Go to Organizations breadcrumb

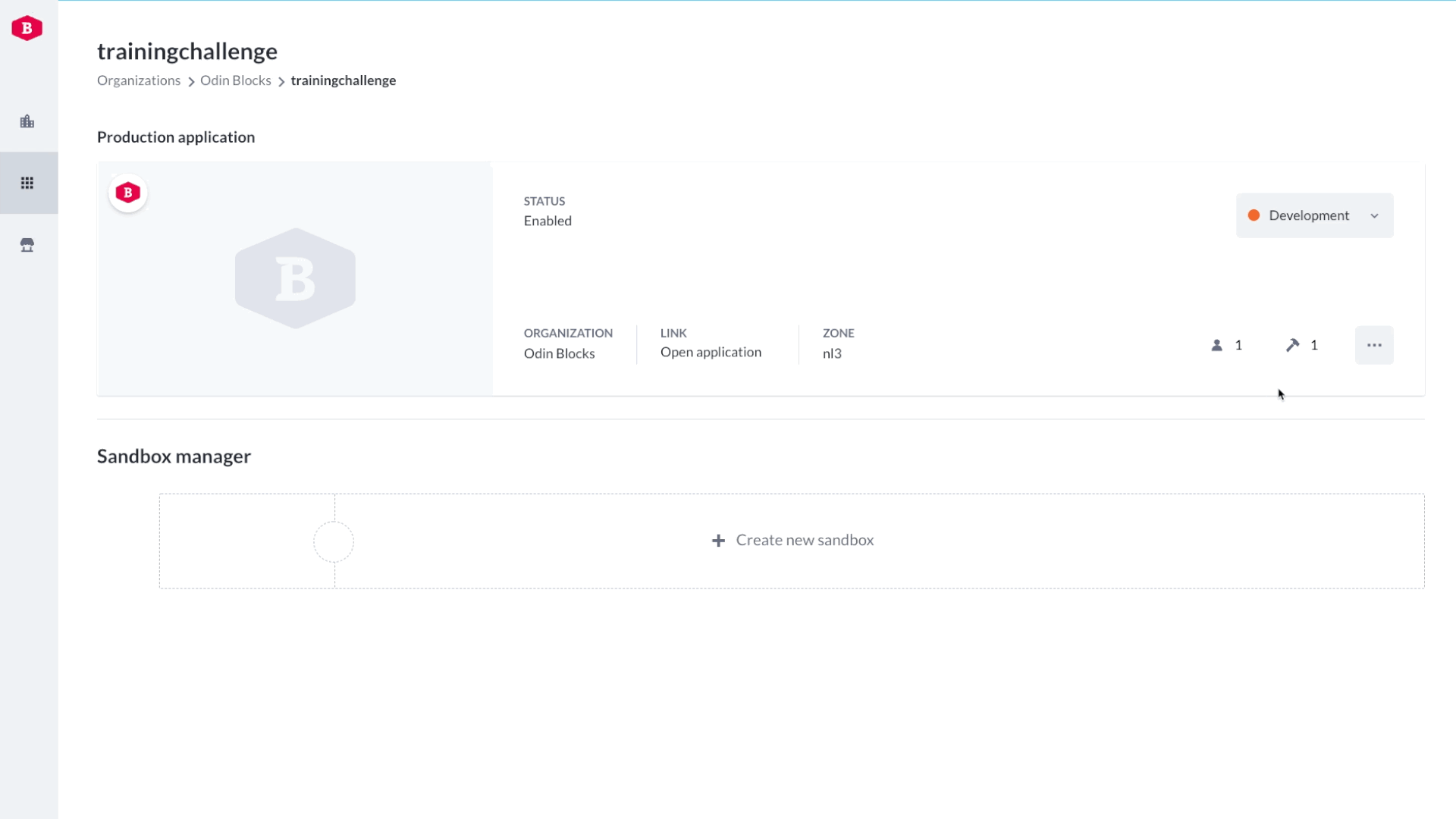click(x=139, y=80)
